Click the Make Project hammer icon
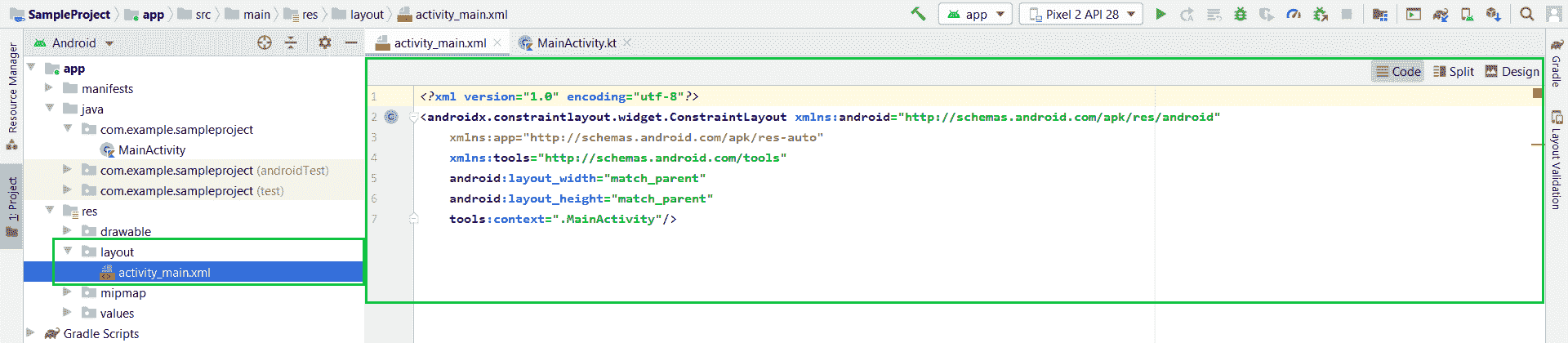This screenshot has width=1568, height=343. click(918, 14)
